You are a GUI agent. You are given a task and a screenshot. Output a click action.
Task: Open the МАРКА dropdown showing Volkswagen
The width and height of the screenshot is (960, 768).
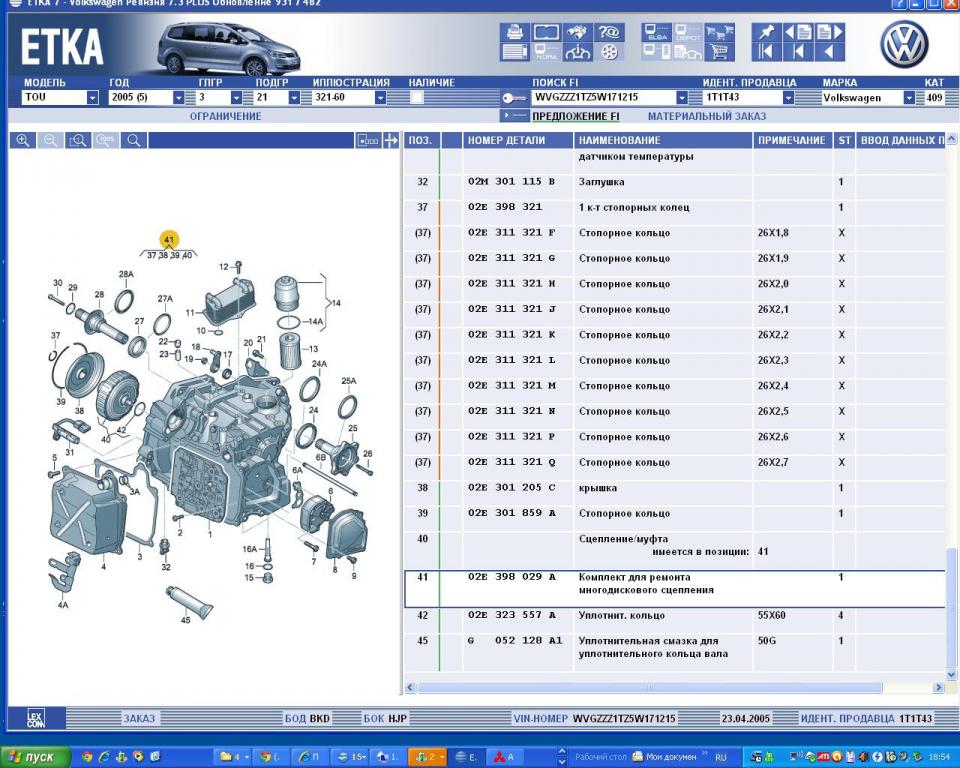910,97
